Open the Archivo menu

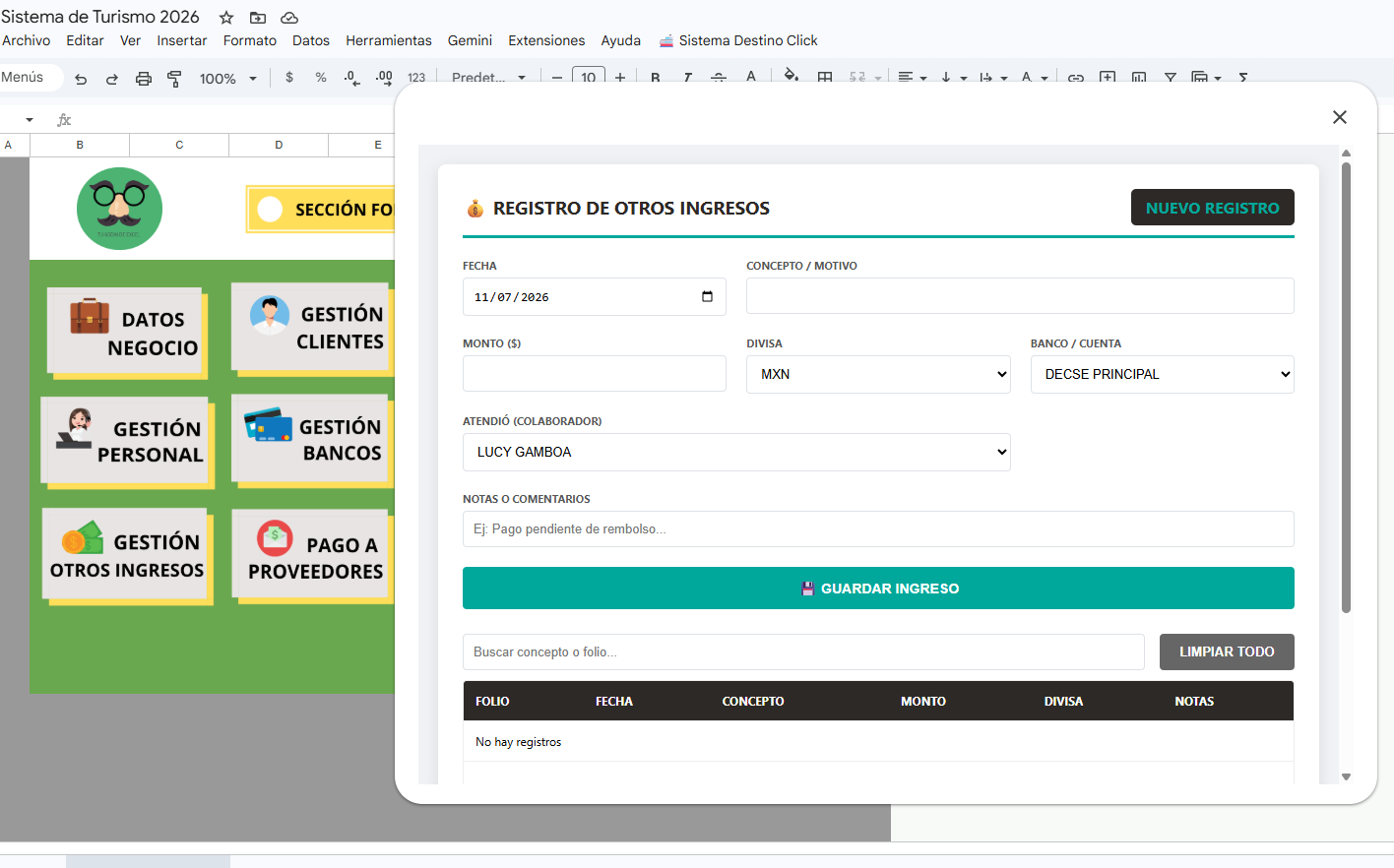(x=27, y=40)
